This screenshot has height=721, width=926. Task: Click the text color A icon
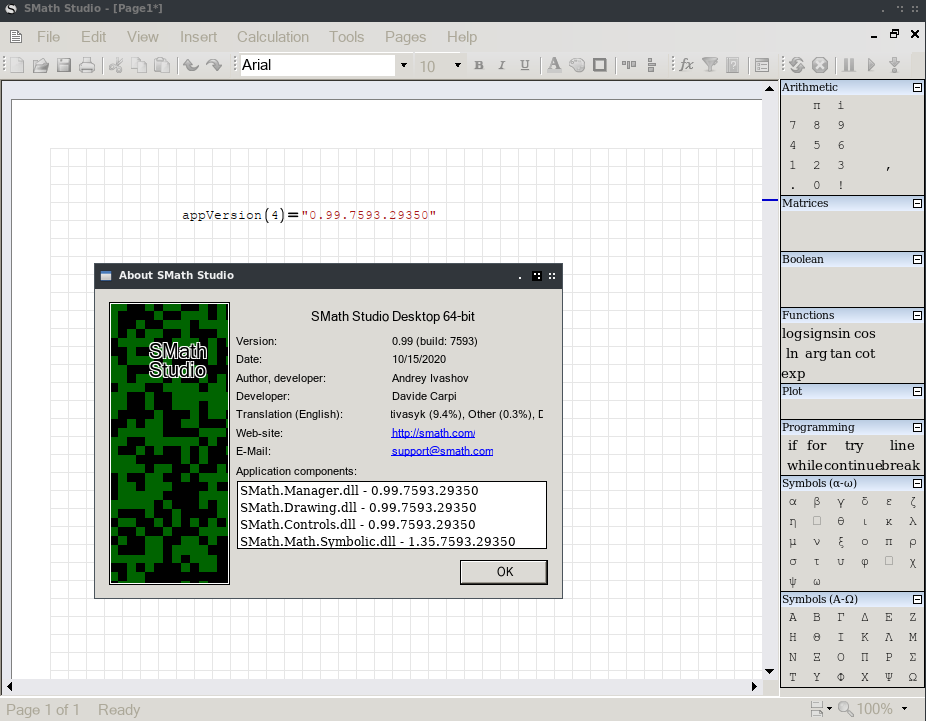(554, 65)
